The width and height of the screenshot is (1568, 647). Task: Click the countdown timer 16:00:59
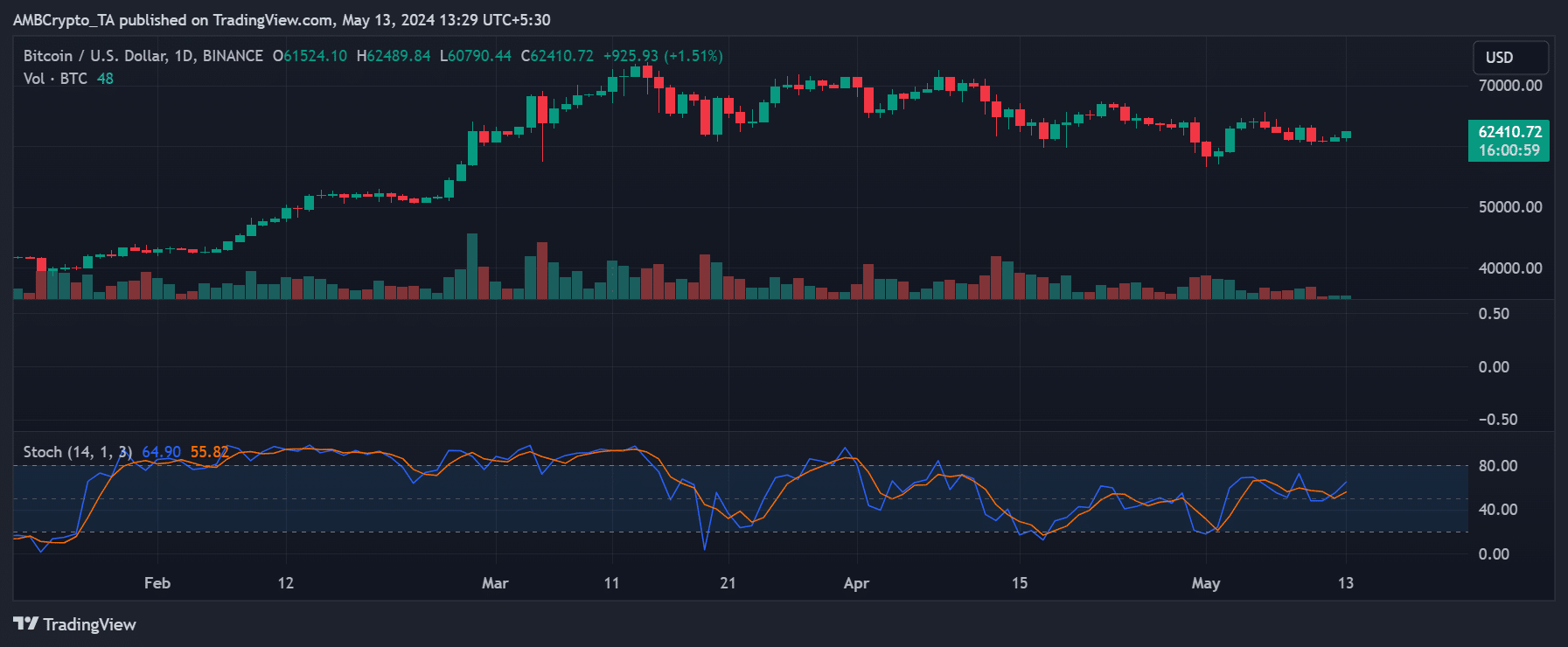(x=1509, y=150)
